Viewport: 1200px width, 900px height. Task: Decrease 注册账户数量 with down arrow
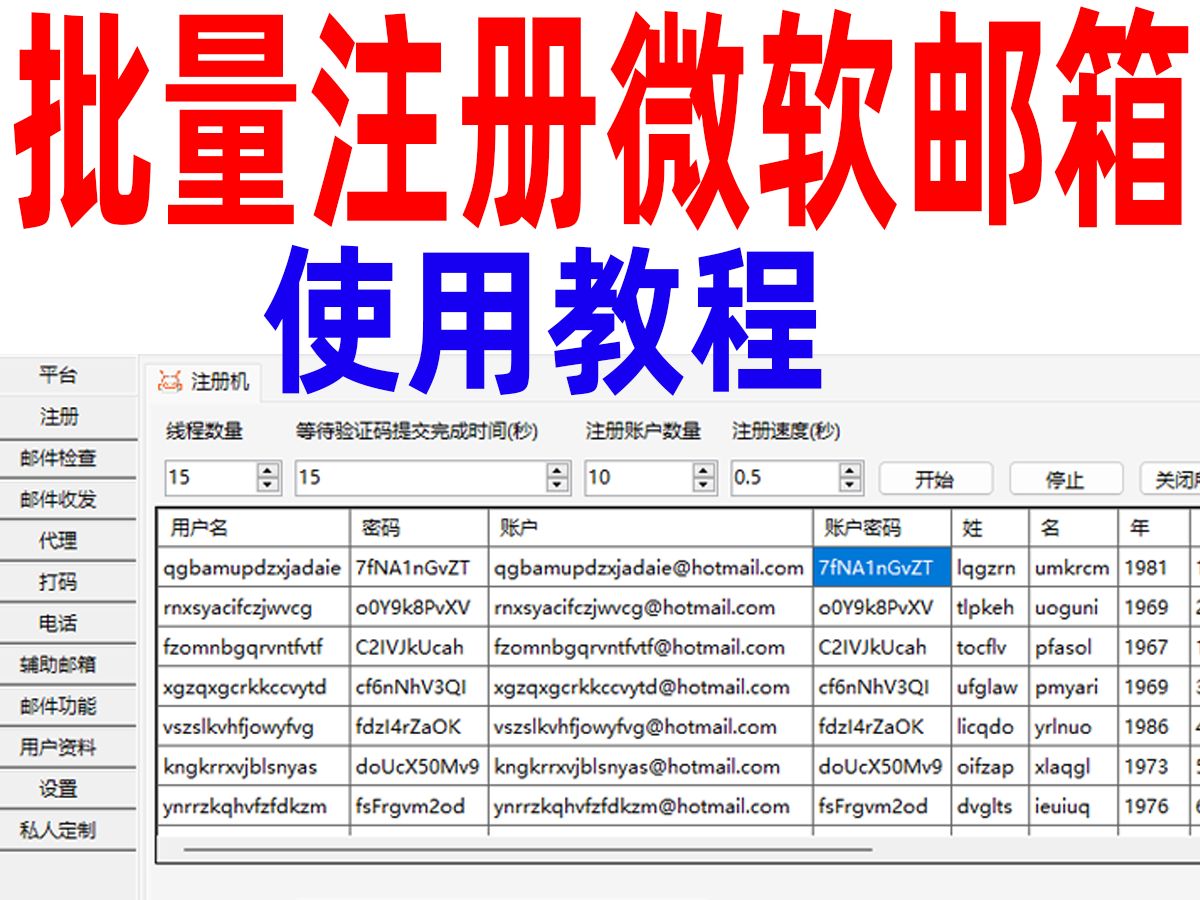[x=705, y=486]
